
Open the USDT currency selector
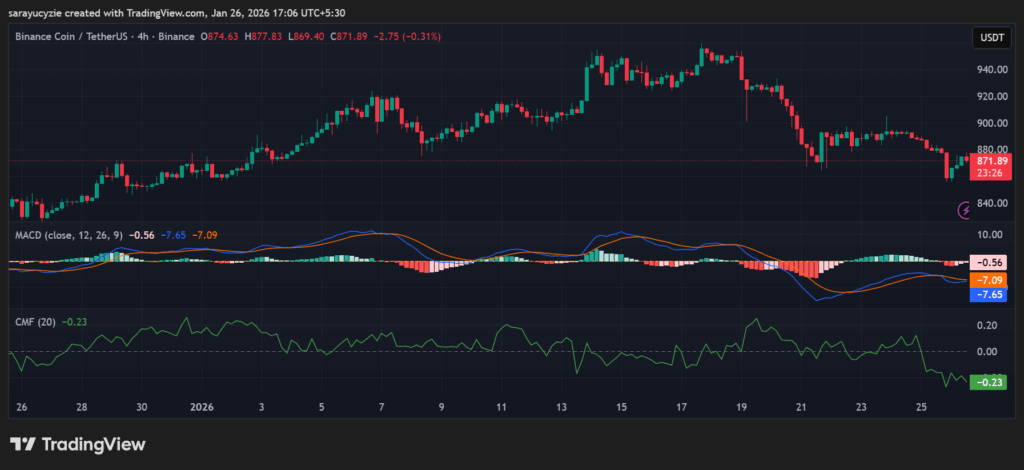[990, 38]
